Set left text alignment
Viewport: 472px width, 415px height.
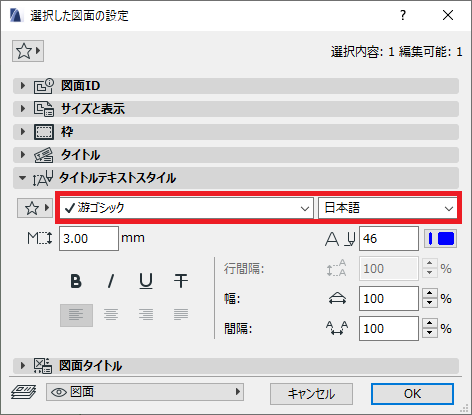click(x=76, y=315)
